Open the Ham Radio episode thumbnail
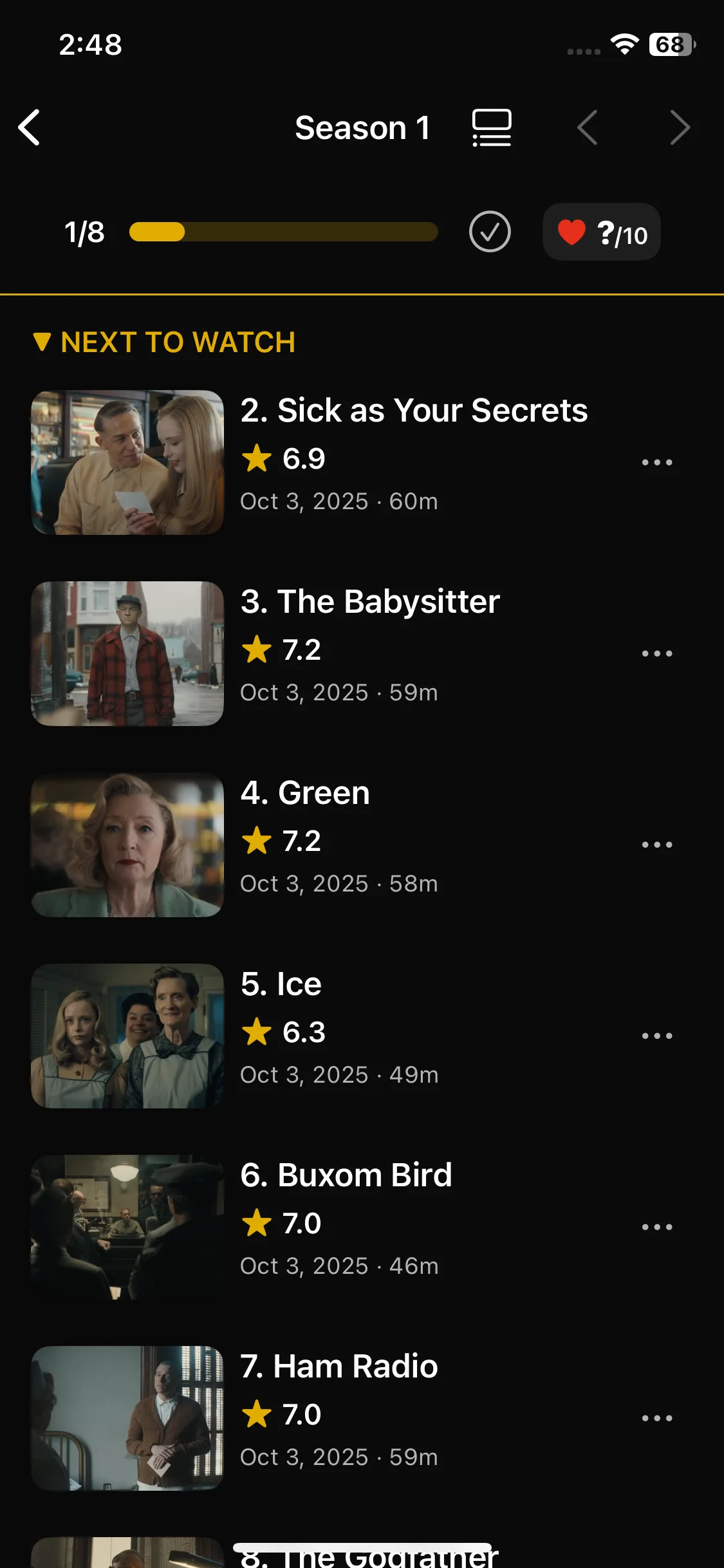This screenshot has width=724, height=1568. tap(127, 1418)
